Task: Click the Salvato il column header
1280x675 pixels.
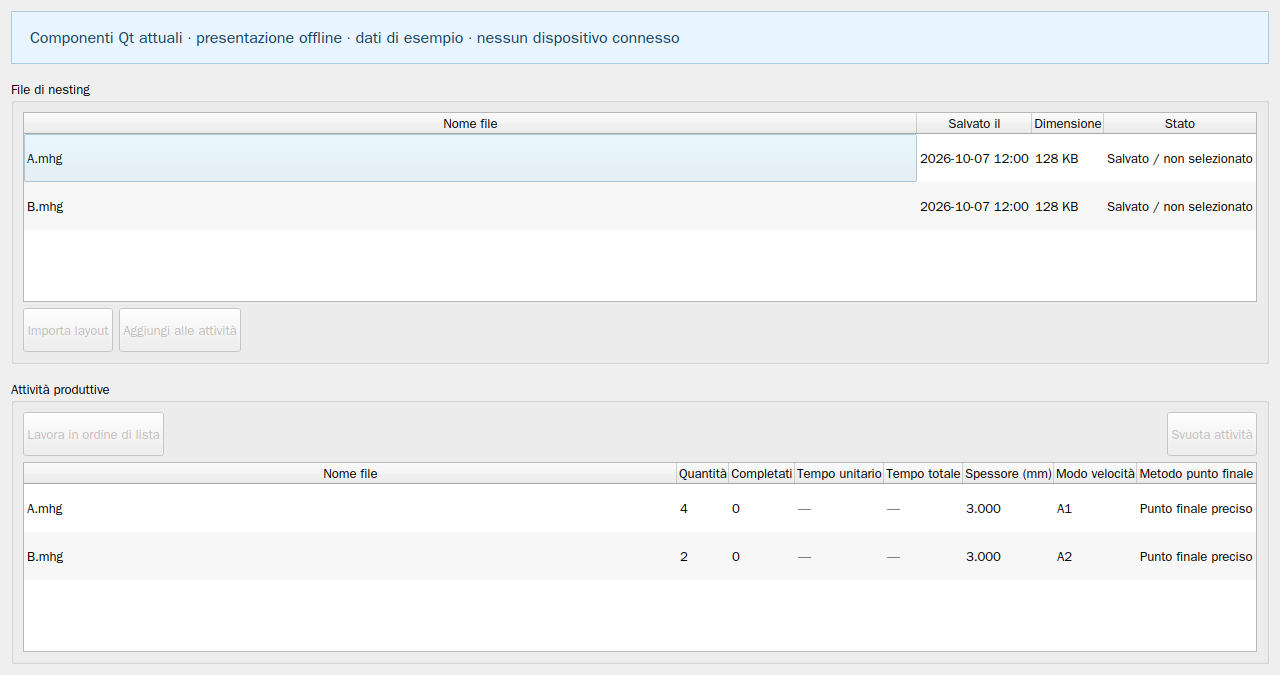Action: click(x=974, y=124)
